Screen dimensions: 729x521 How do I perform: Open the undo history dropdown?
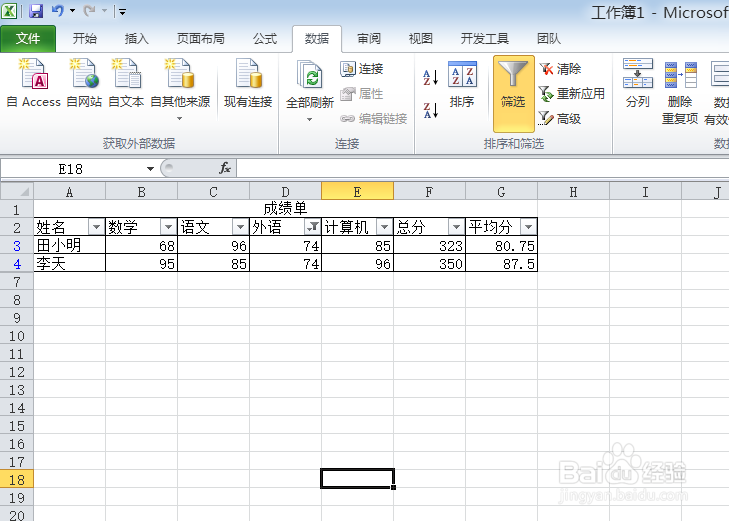tap(73, 11)
